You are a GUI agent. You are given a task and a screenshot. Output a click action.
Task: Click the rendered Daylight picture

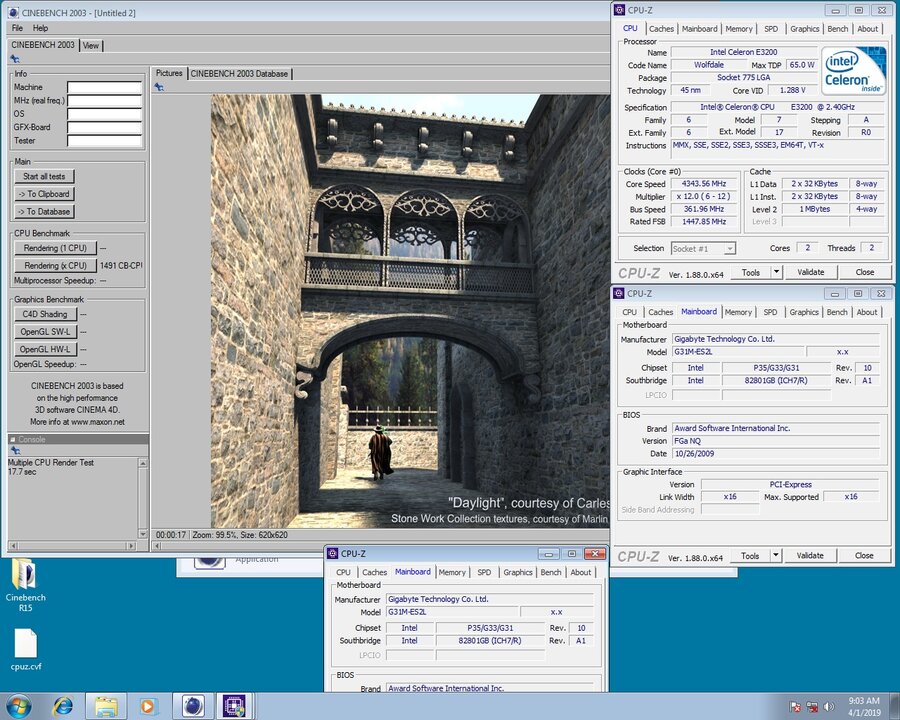[x=410, y=311]
